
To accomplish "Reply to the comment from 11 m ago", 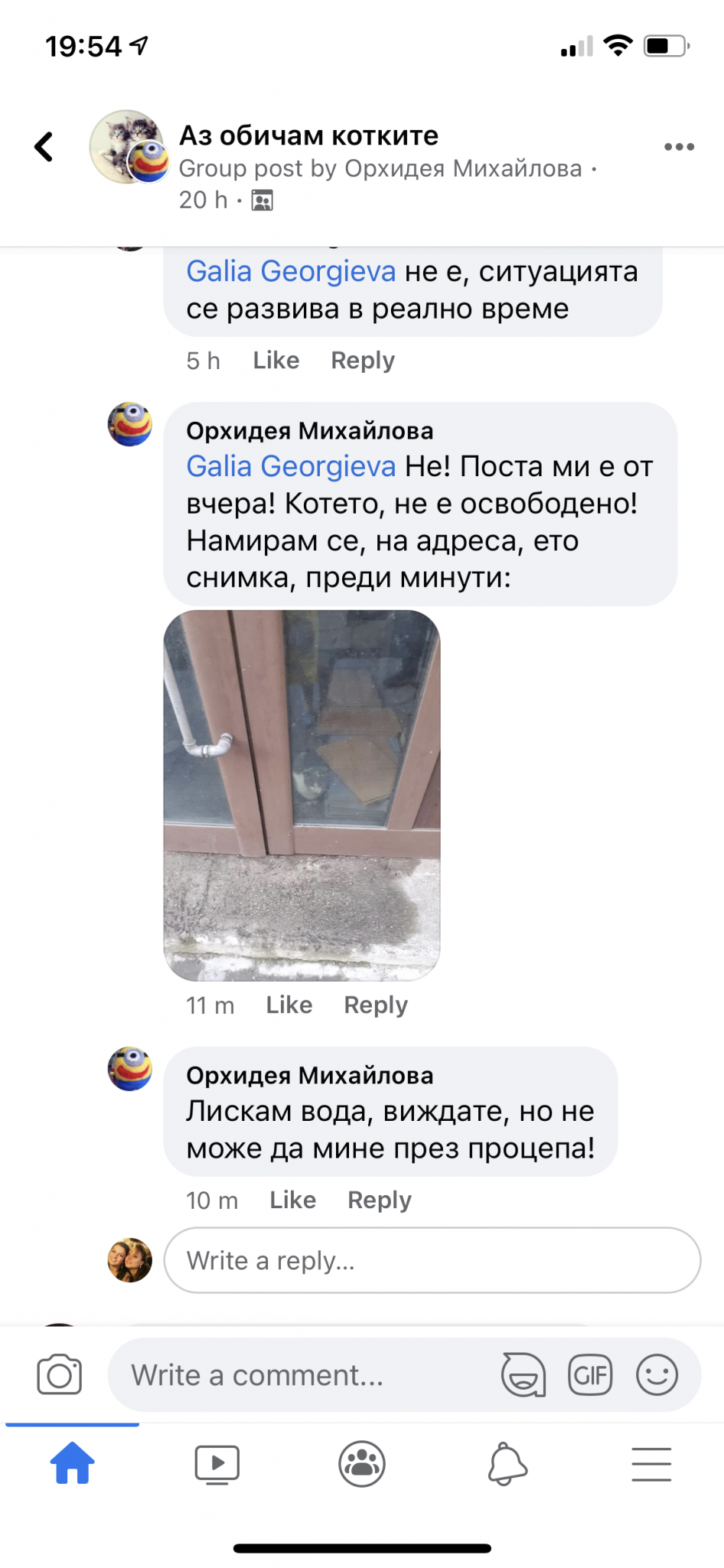I will click(x=376, y=1005).
